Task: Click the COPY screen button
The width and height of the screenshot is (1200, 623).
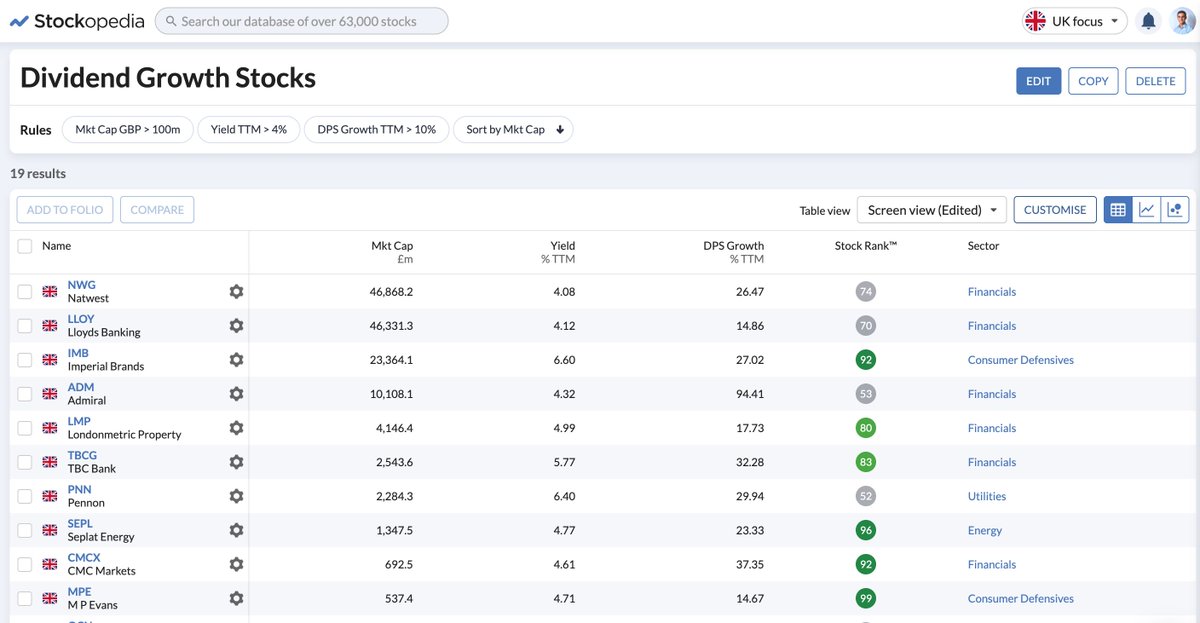Action: click(1093, 81)
